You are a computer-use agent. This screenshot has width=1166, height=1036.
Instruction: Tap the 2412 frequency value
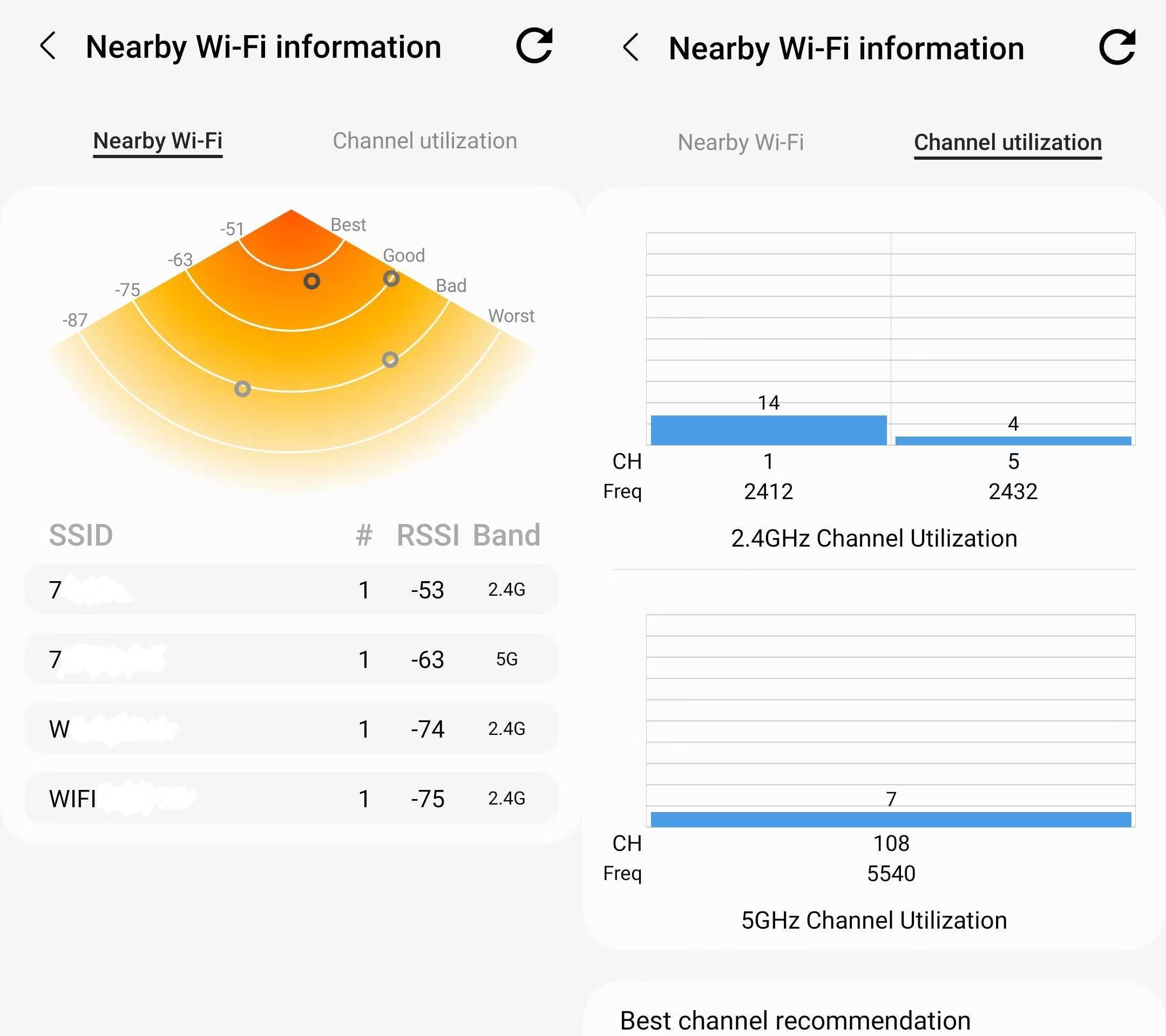point(768,492)
